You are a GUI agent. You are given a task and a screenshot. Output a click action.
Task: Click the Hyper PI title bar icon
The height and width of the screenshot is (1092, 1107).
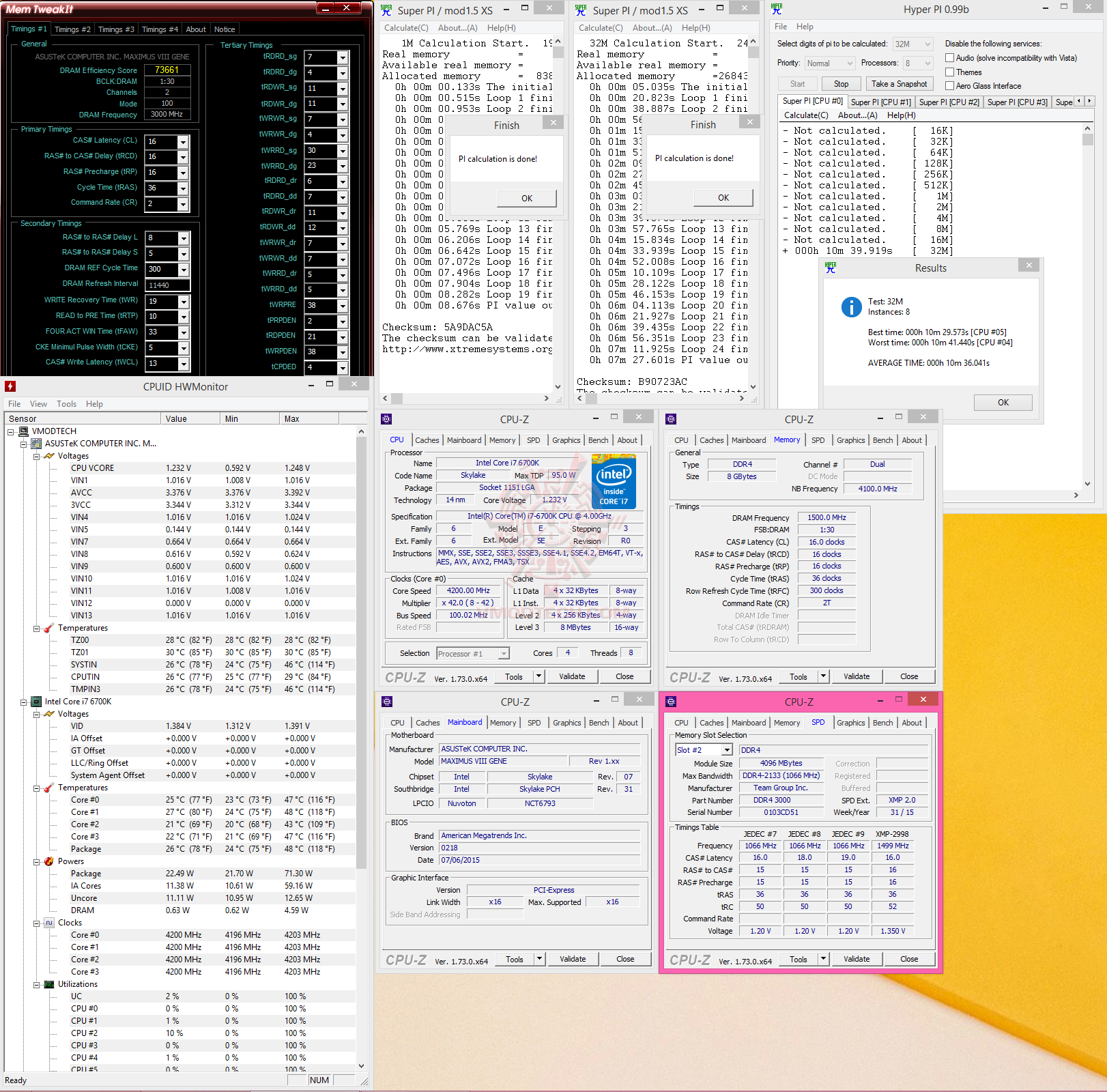[x=777, y=10]
